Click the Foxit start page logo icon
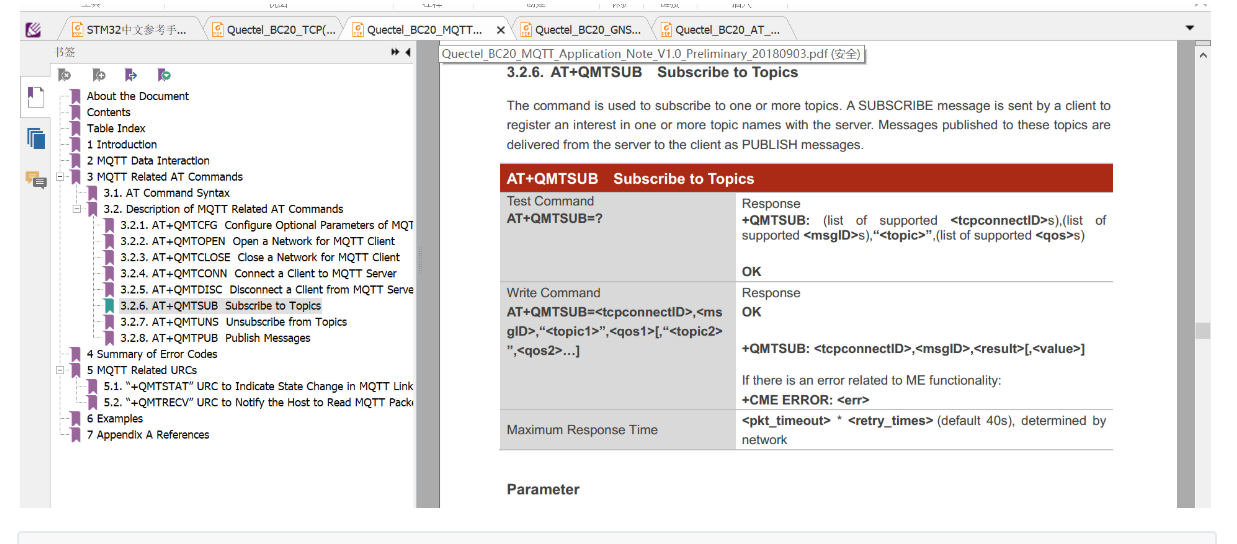1237x544 pixels. [x=33, y=30]
